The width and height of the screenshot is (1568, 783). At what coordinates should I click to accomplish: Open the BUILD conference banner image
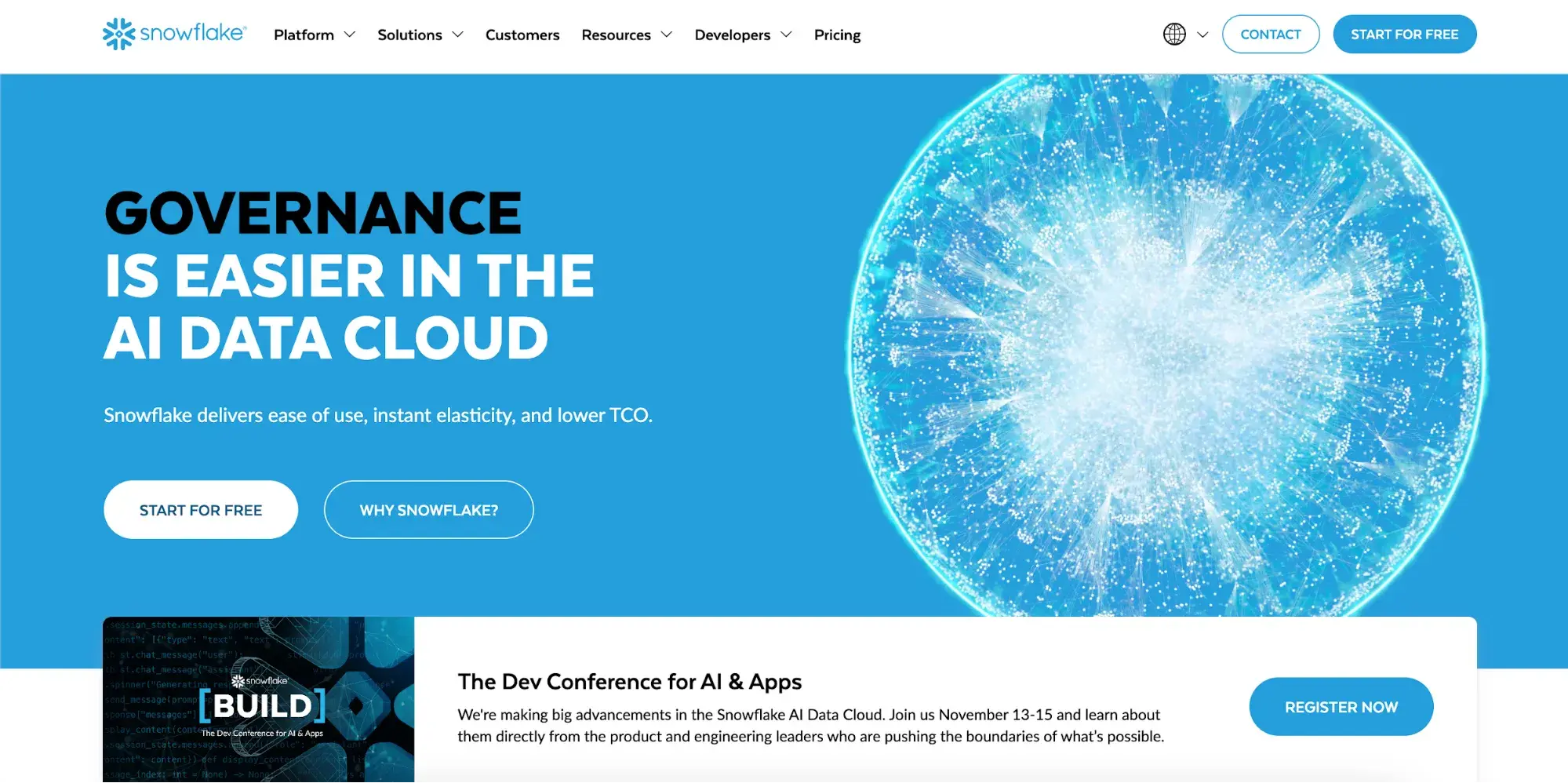(x=259, y=699)
